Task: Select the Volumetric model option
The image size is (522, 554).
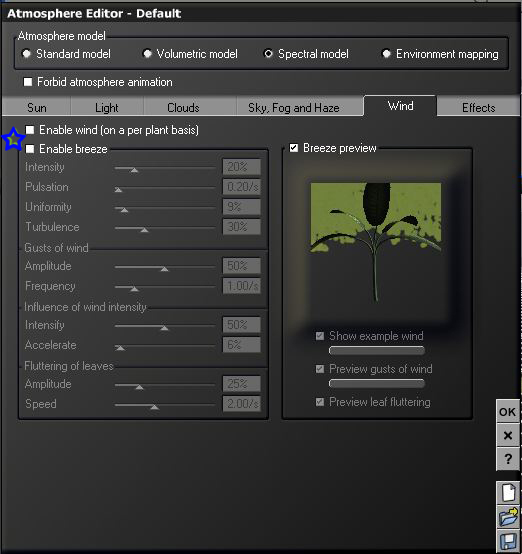Action: pyautogui.click(x=147, y=54)
